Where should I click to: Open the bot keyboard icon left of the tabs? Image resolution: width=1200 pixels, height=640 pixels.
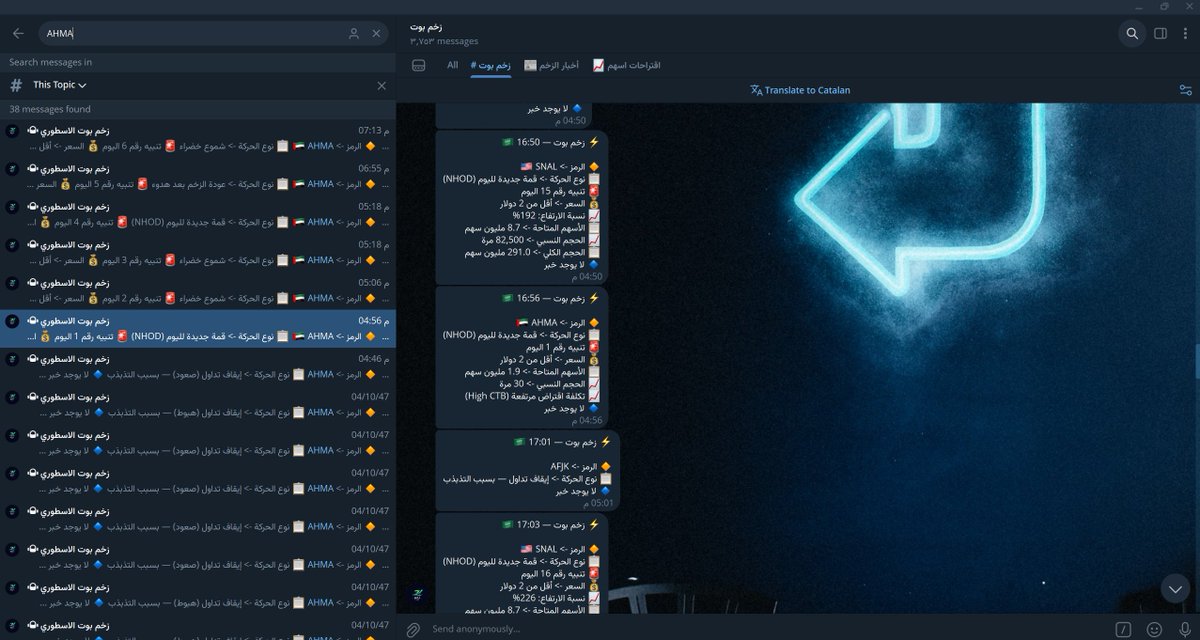pos(418,64)
